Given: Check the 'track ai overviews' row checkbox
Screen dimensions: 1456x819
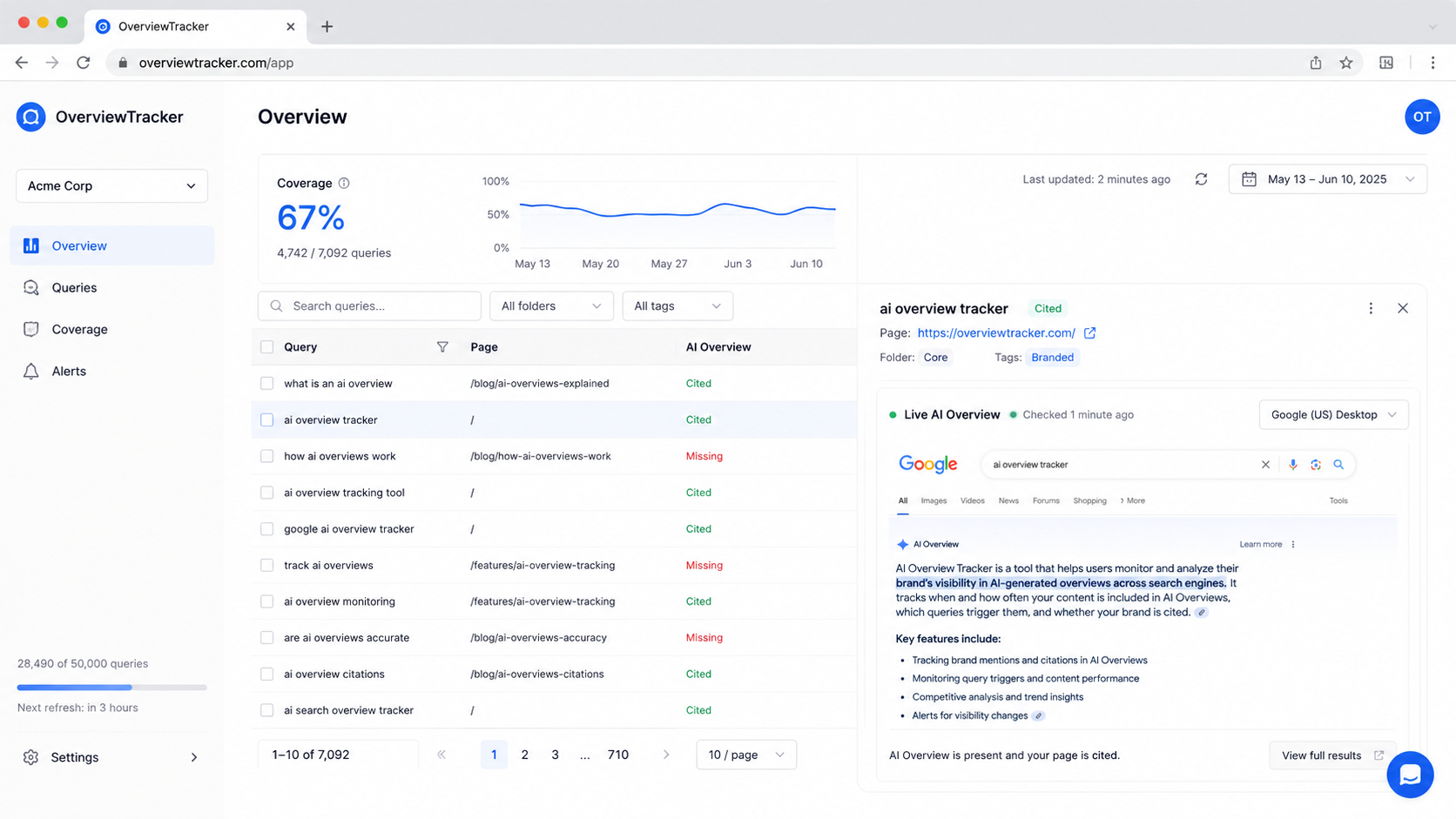Looking at the screenshot, I should tap(267, 566).
